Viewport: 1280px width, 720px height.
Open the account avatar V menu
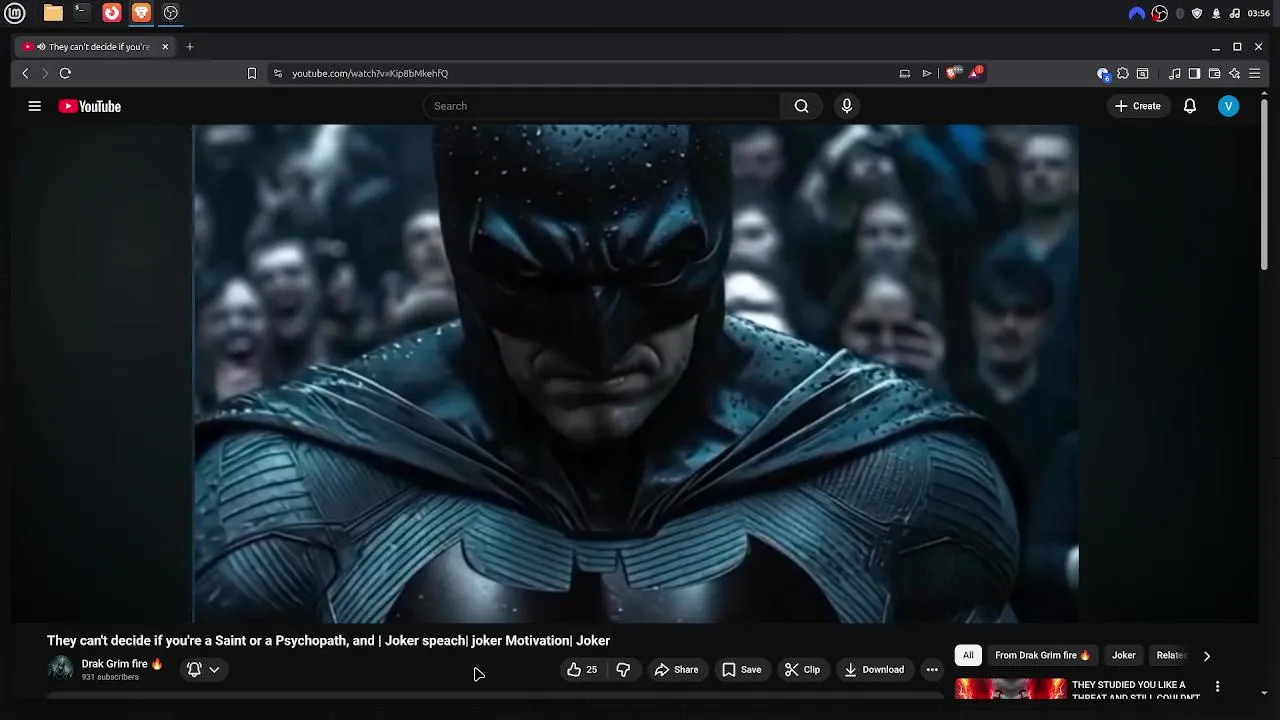point(1229,106)
